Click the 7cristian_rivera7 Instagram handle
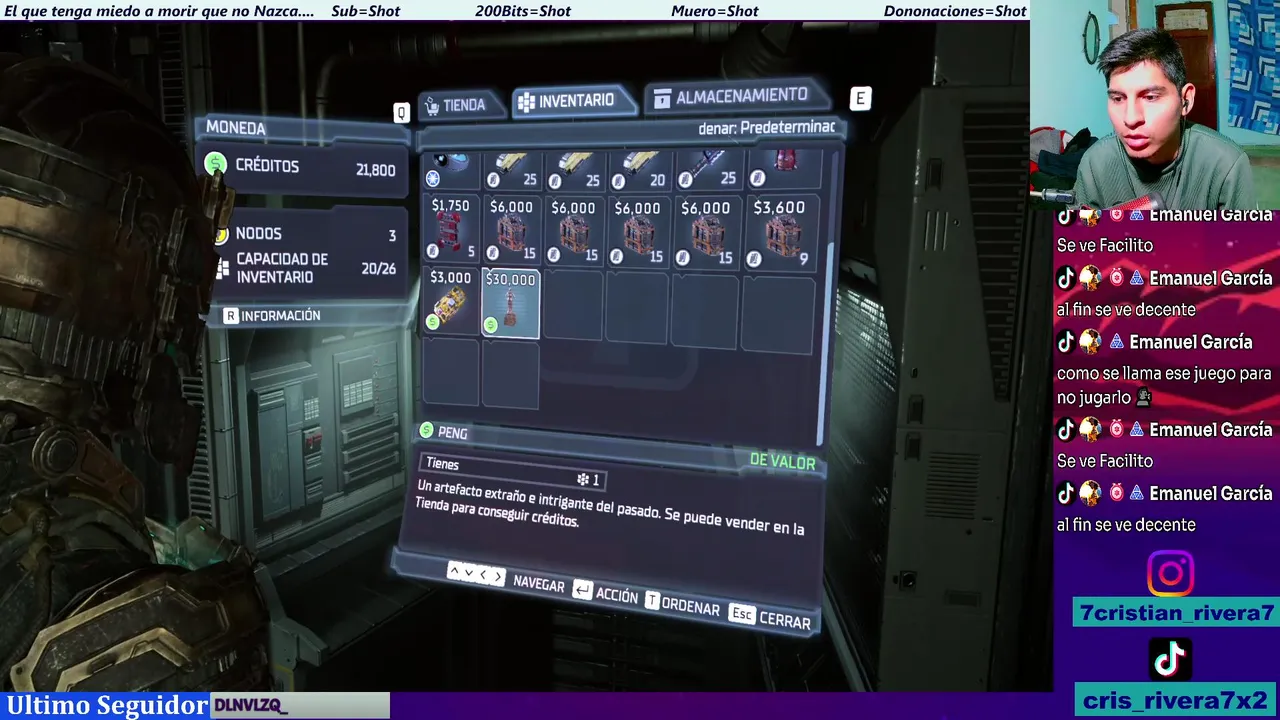 (x=1175, y=613)
